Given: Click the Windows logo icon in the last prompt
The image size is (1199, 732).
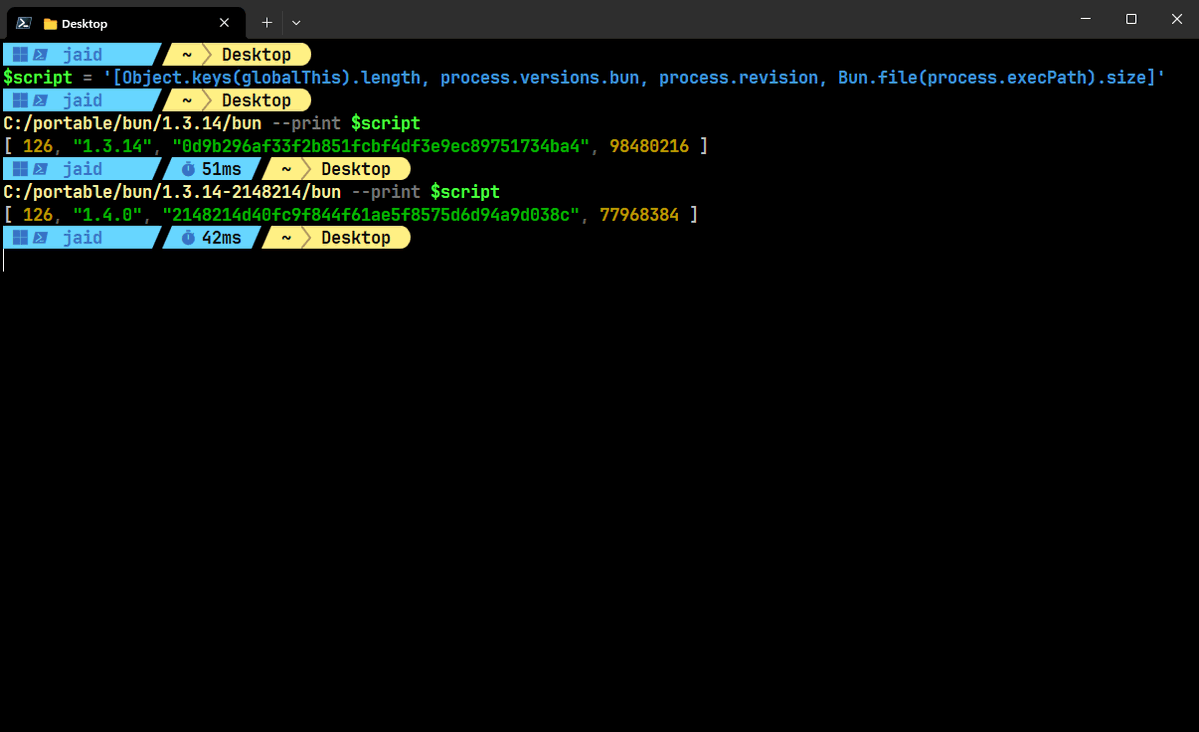Looking at the screenshot, I should [x=21, y=238].
